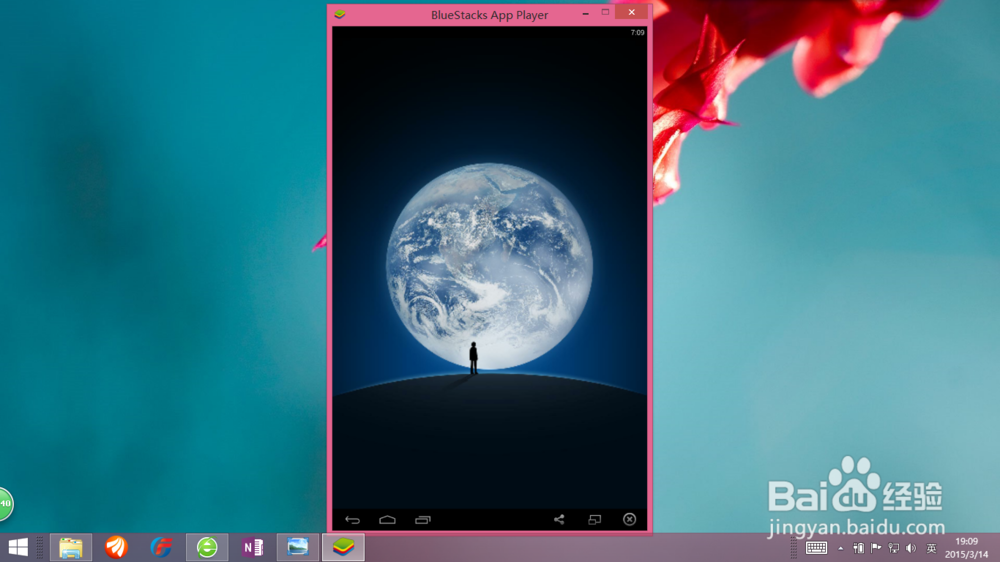
Task: Open the Windows Start button
Action: [x=18, y=547]
